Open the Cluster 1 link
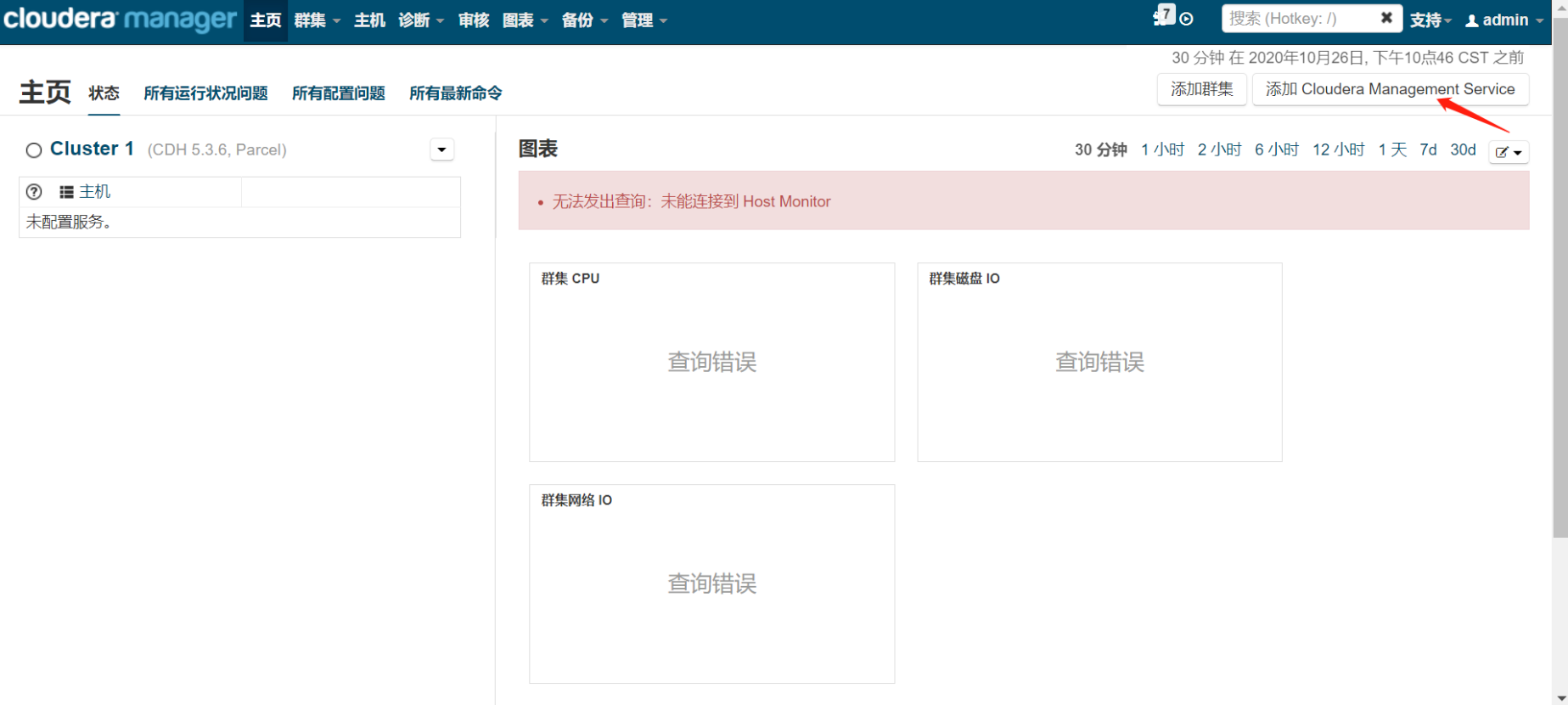This screenshot has width=1568, height=705. [x=92, y=149]
